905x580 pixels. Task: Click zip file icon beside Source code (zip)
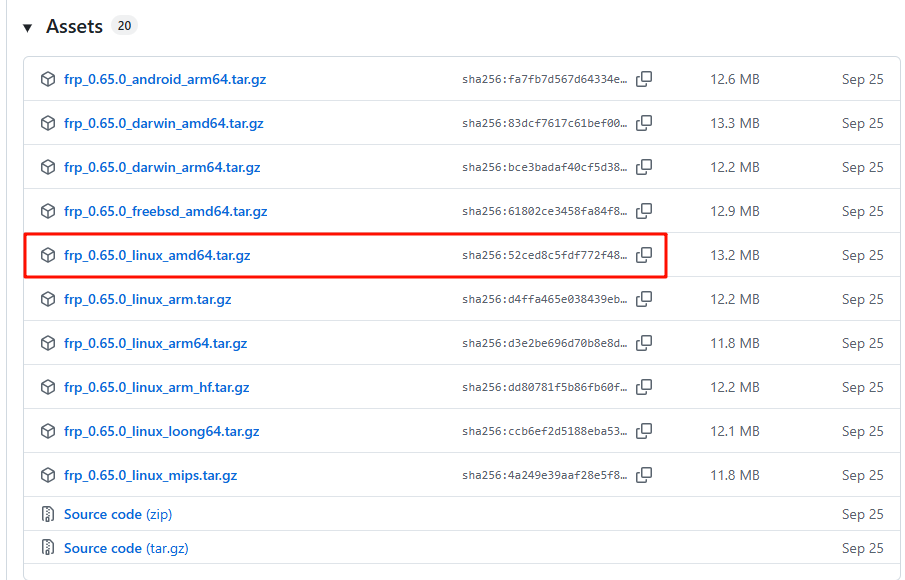tap(48, 514)
